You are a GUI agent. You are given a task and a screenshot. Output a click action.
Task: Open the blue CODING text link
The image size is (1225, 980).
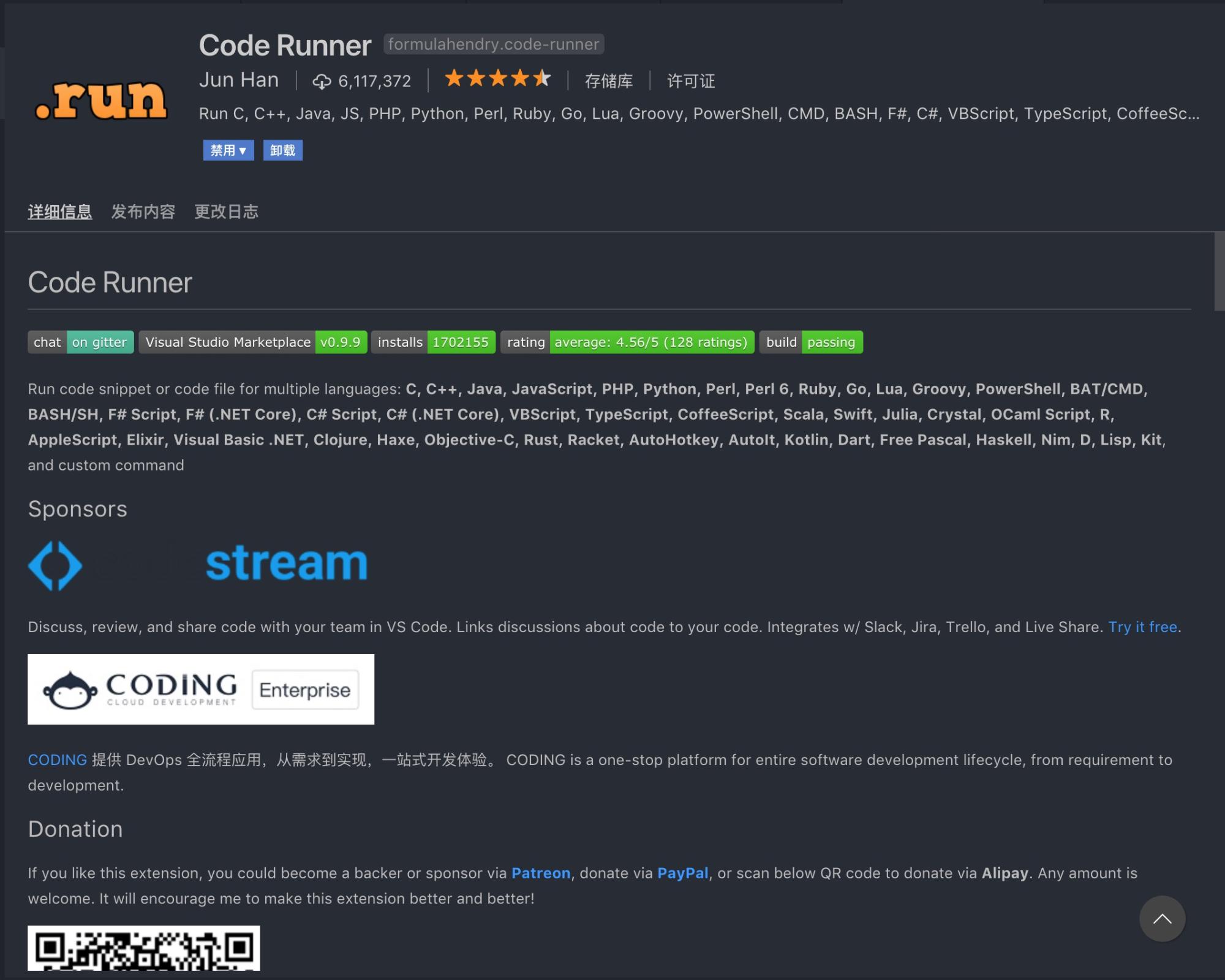58,760
